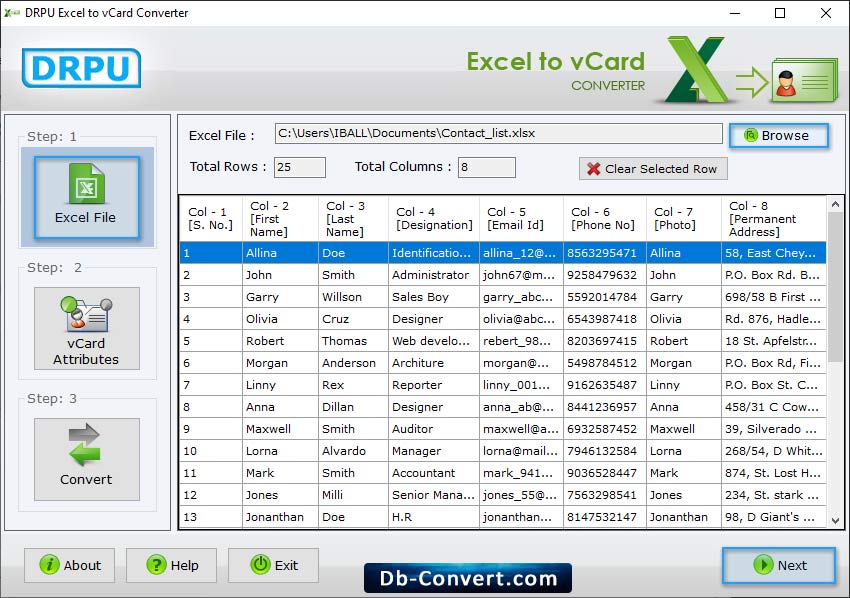Click the Col - 2 [First Name] header
850x598 pixels.
point(280,218)
